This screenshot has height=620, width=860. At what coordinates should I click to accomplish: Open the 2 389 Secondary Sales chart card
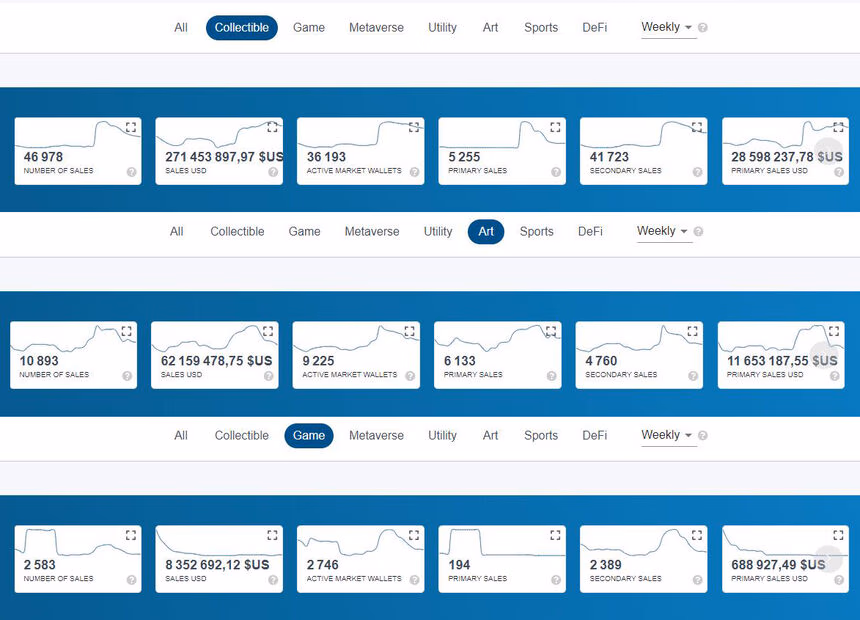point(643,559)
